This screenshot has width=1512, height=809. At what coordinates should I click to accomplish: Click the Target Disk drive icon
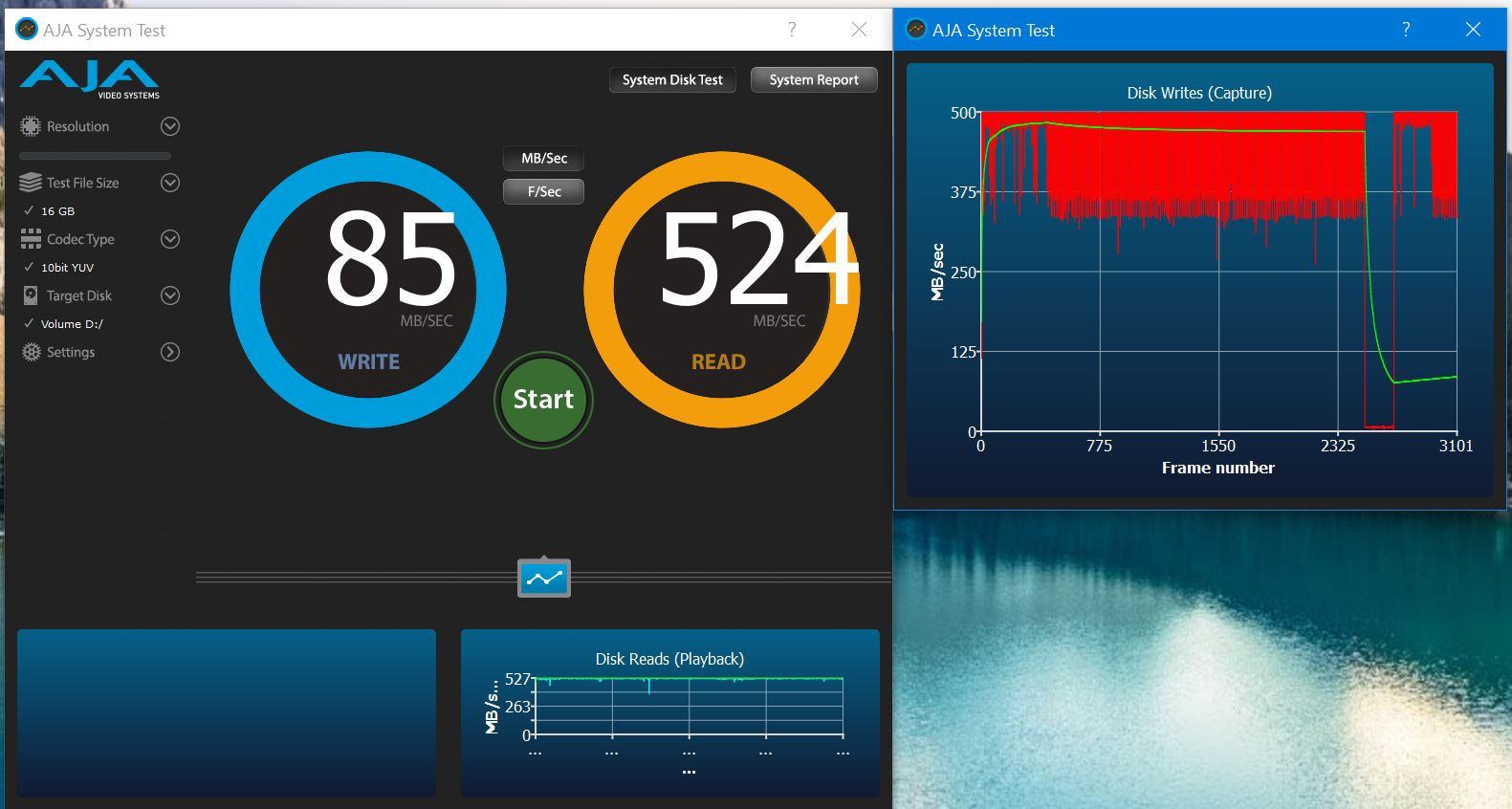[31, 295]
